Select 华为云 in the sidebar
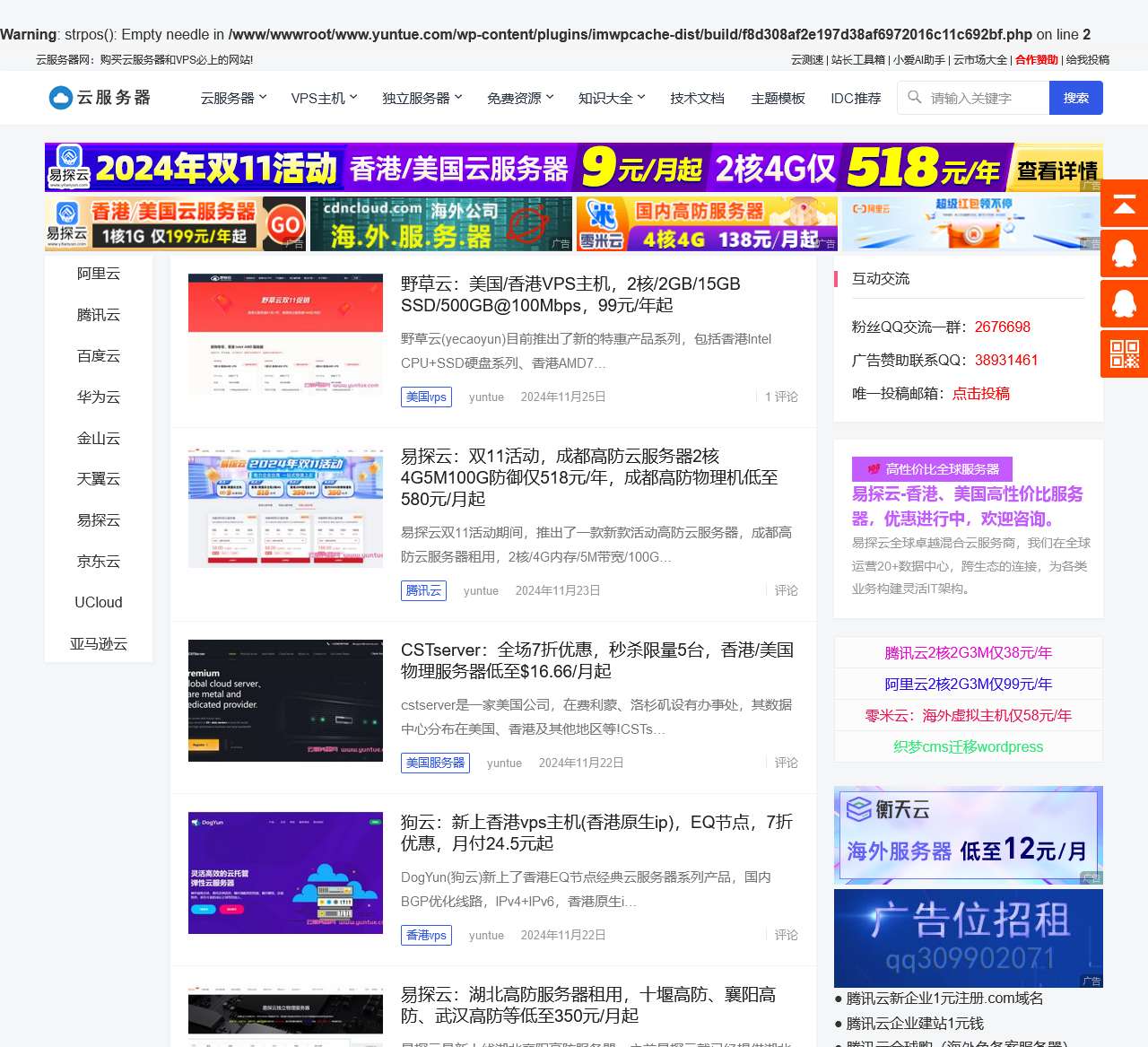The width and height of the screenshot is (1148, 1047). tap(99, 397)
